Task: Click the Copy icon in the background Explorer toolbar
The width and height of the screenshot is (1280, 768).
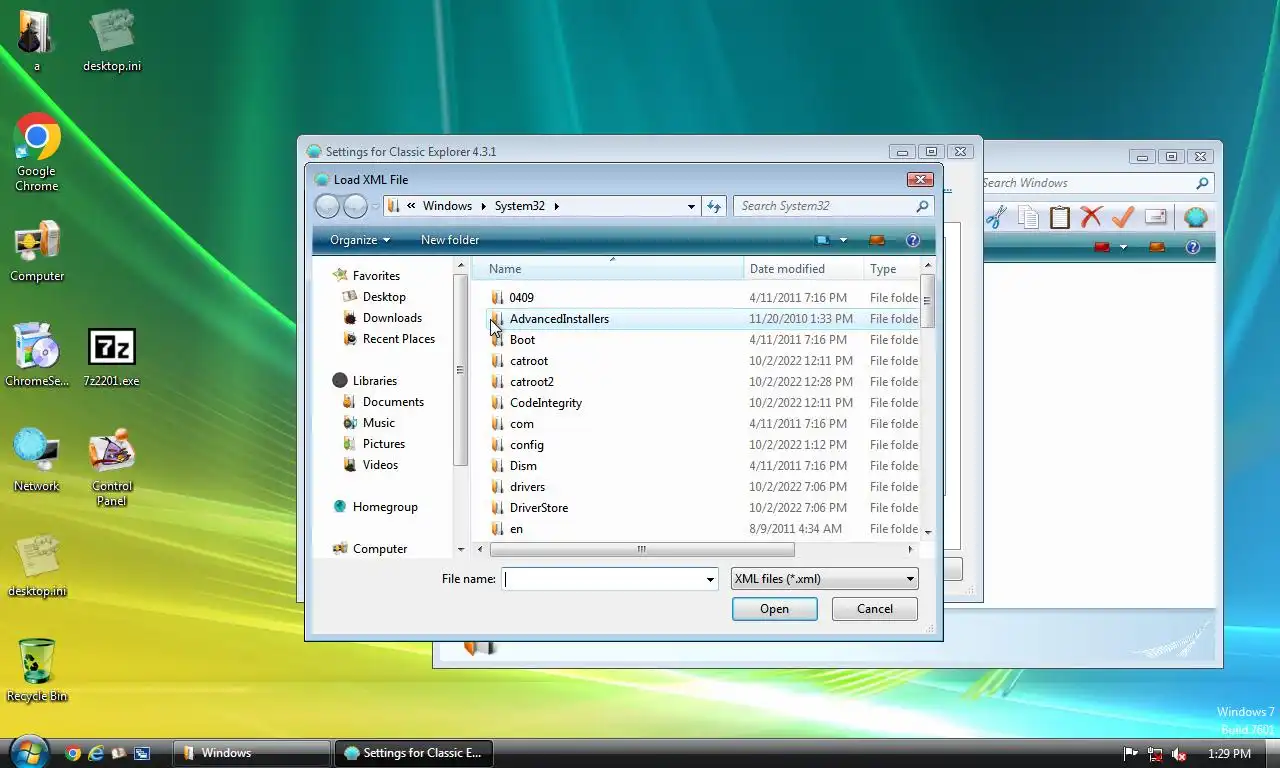Action: click(1028, 217)
